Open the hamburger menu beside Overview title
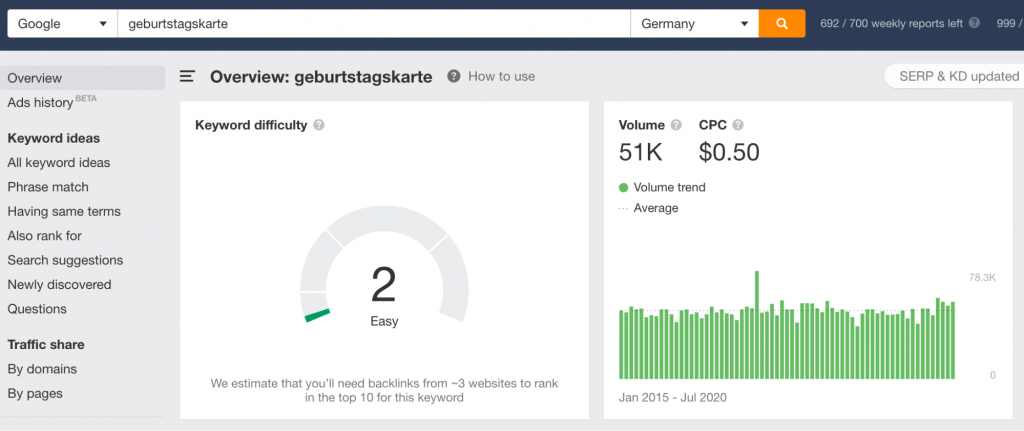 point(187,76)
